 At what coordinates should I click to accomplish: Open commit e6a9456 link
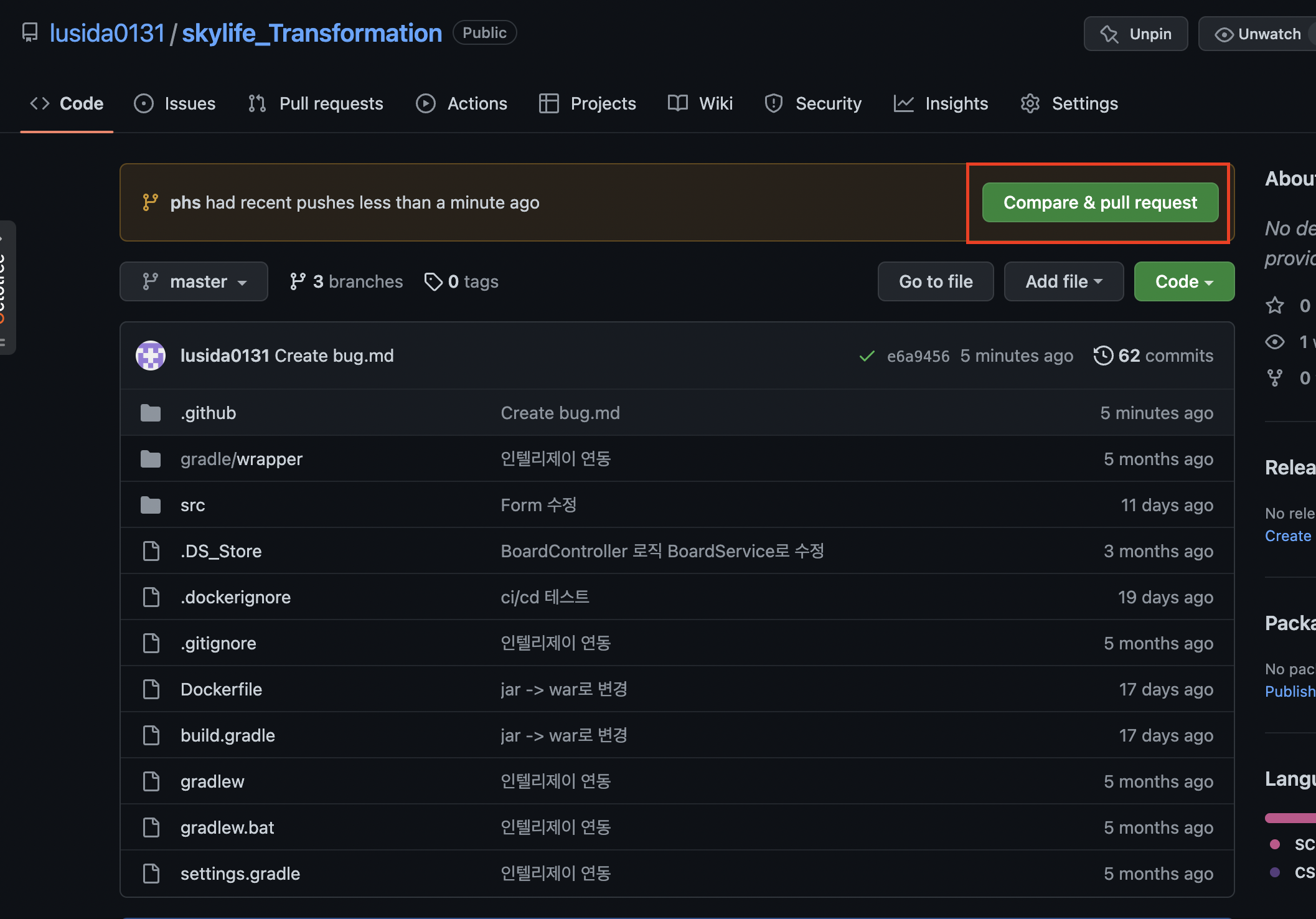(918, 356)
